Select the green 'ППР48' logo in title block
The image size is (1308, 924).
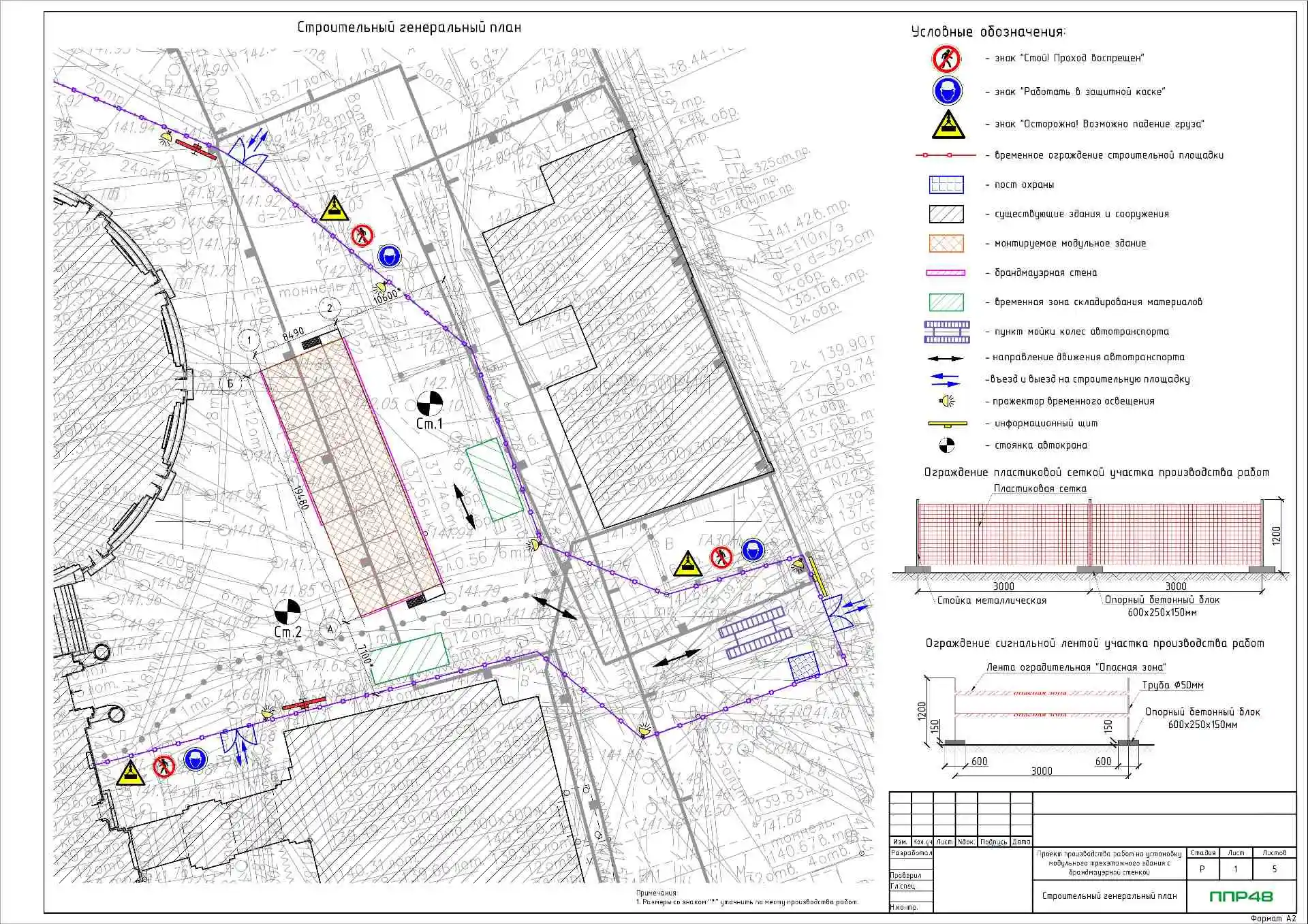1241,896
